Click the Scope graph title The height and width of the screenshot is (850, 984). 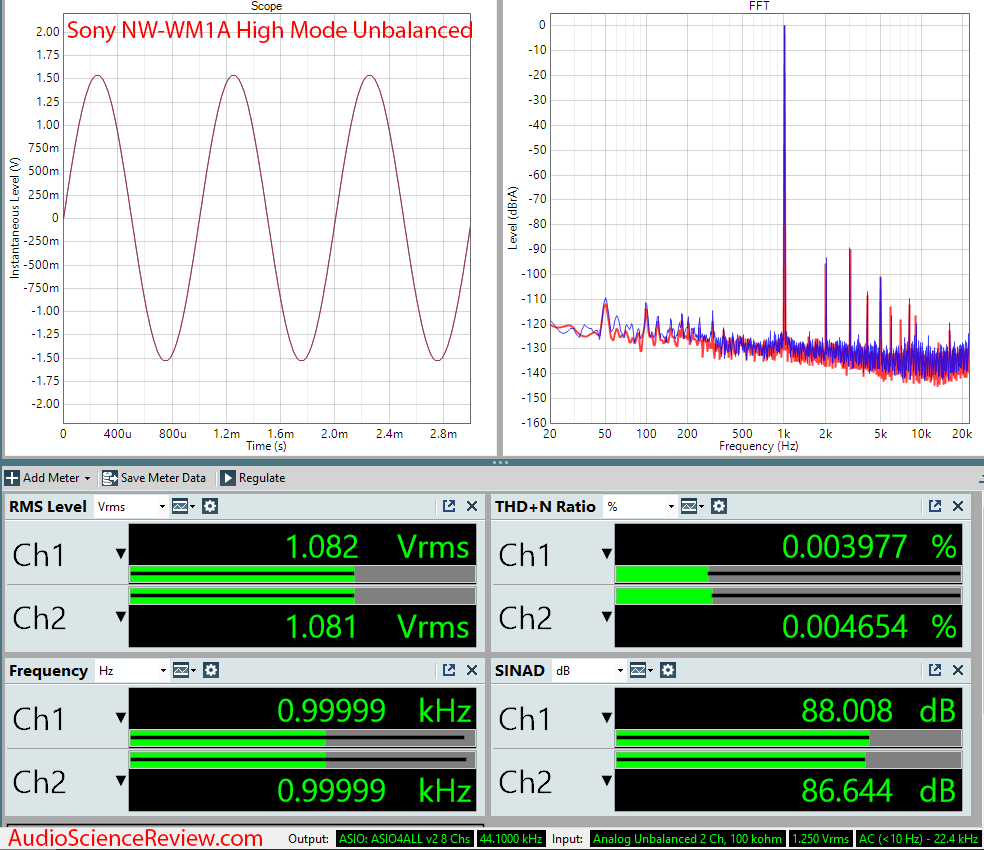point(266,6)
